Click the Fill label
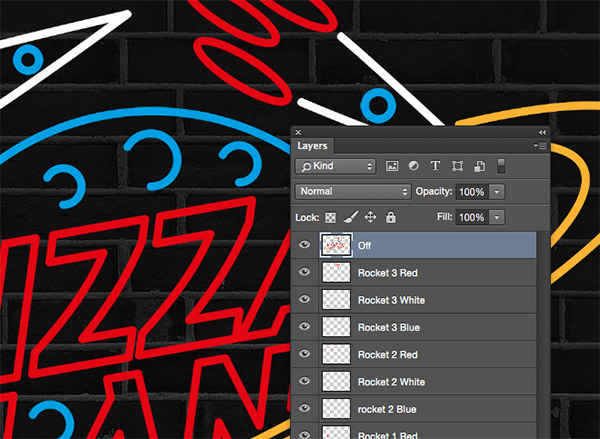Viewport: 600px width, 439px height. (x=444, y=217)
